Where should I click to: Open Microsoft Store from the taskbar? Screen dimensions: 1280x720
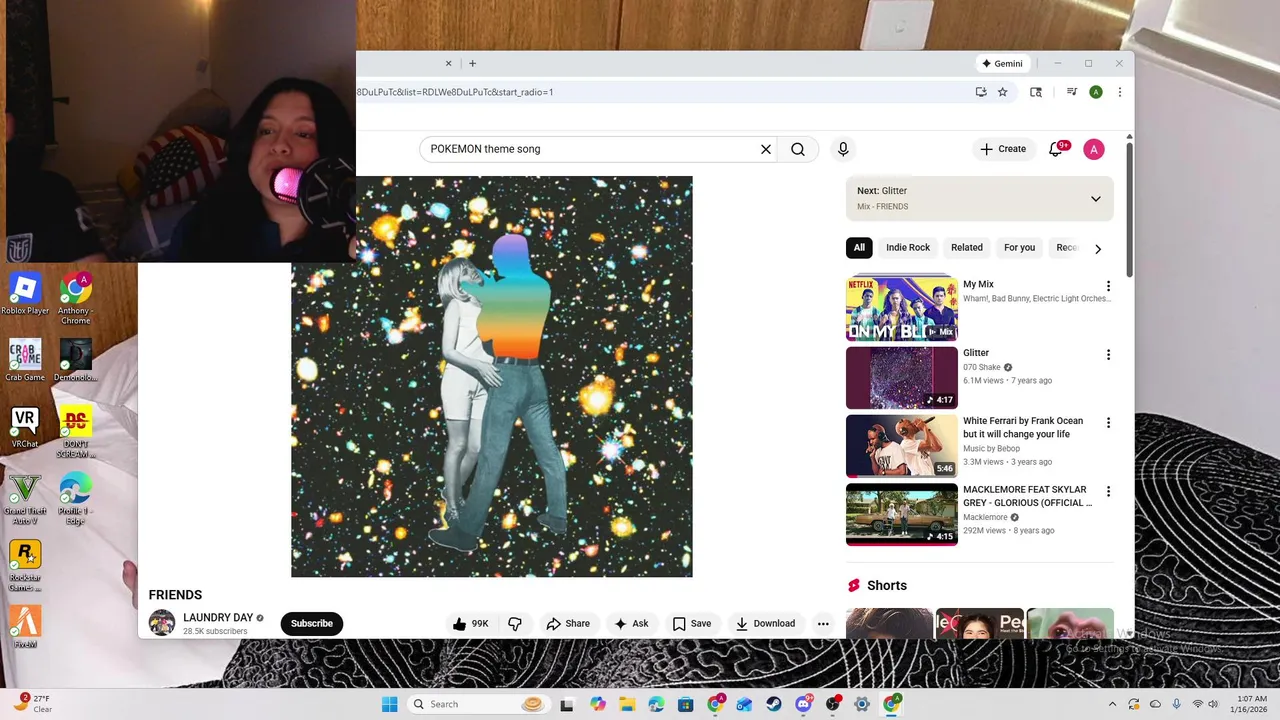(686, 704)
